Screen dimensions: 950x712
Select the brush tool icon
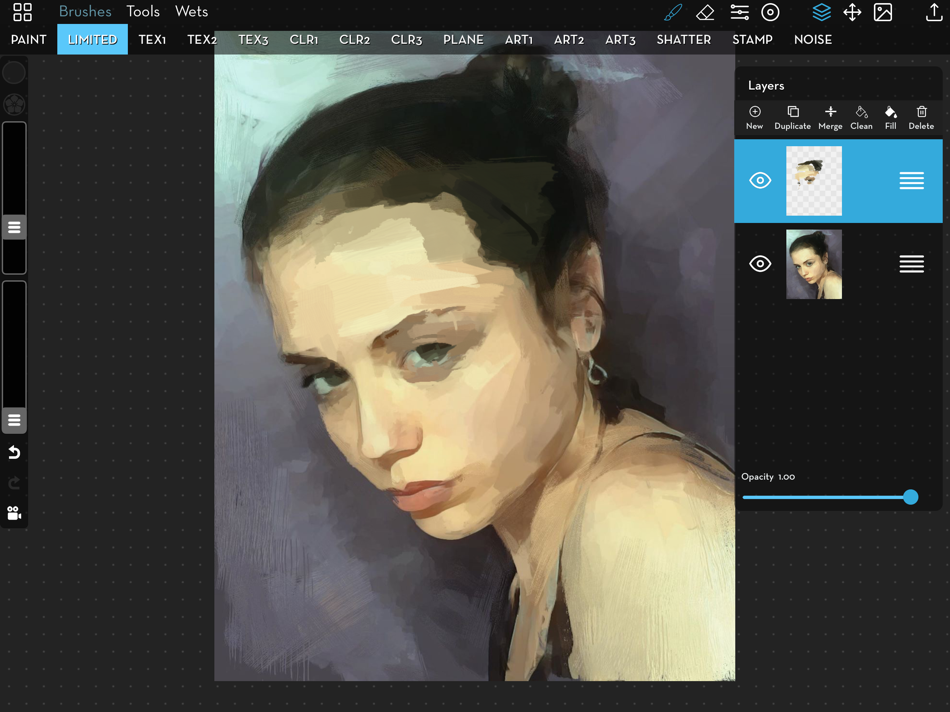[673, 13]
